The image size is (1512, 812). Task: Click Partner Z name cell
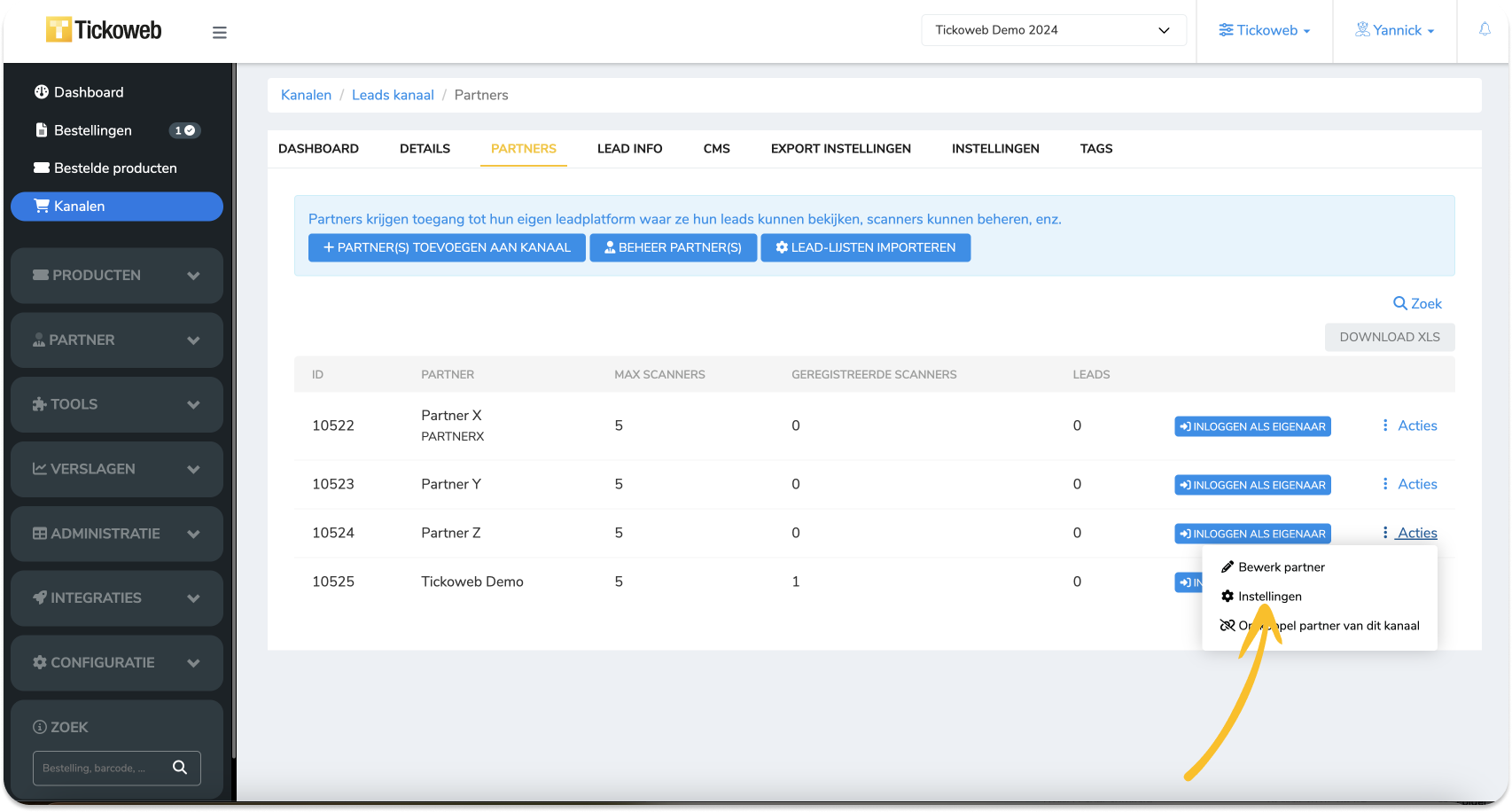451,533
